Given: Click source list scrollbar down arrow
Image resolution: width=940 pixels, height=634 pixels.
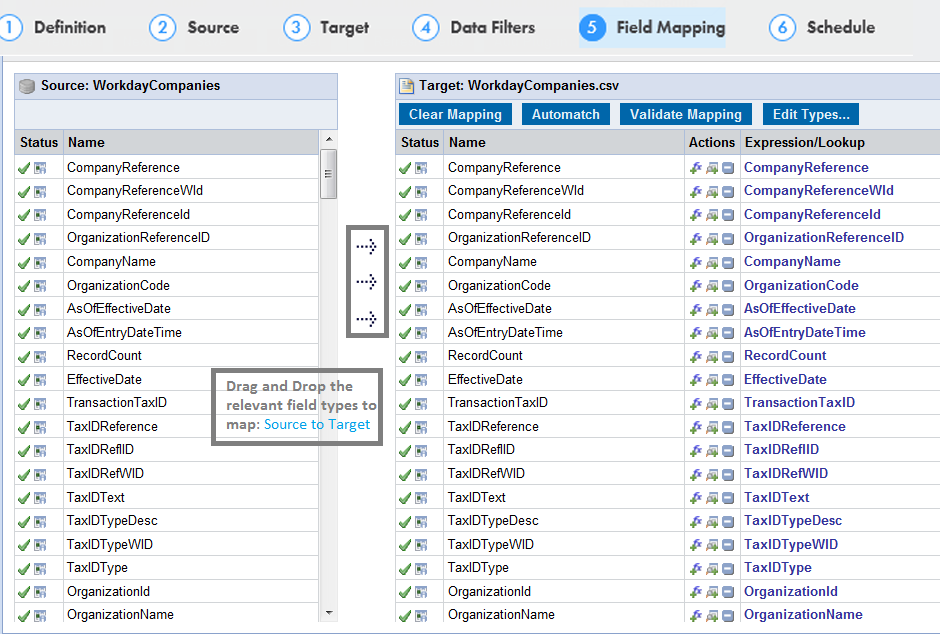Looking at the screenshot, I should (329, 613).
